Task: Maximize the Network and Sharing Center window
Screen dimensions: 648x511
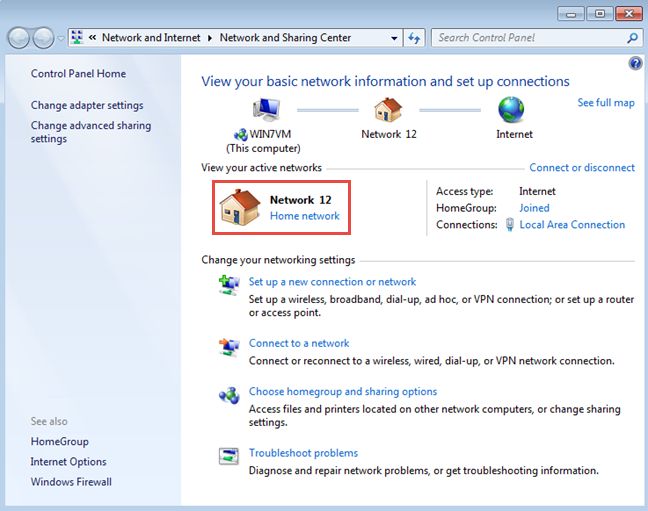Action: click(600, 14)
